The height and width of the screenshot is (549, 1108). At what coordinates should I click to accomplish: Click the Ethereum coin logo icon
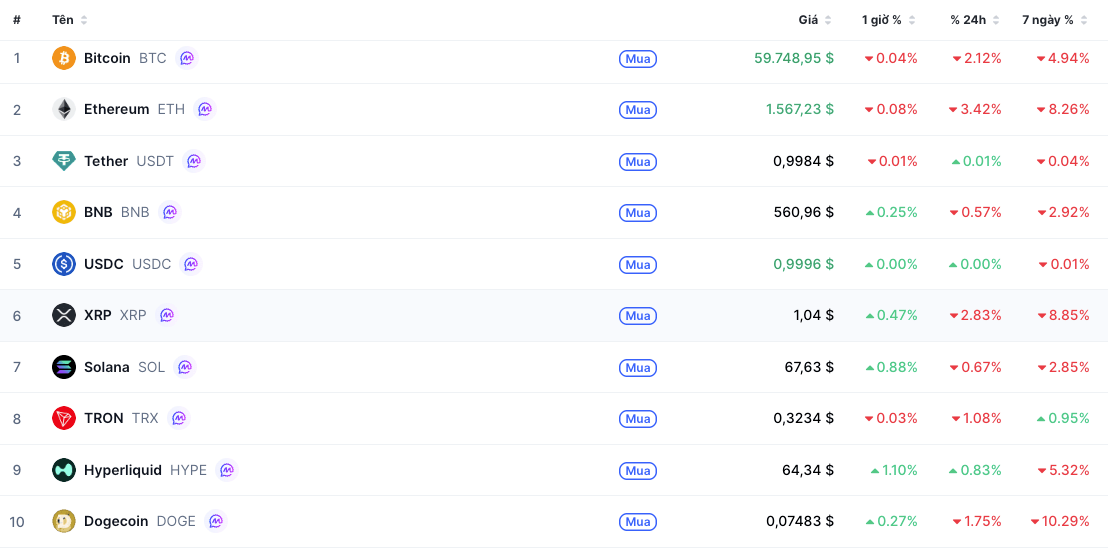pos(64,110)
